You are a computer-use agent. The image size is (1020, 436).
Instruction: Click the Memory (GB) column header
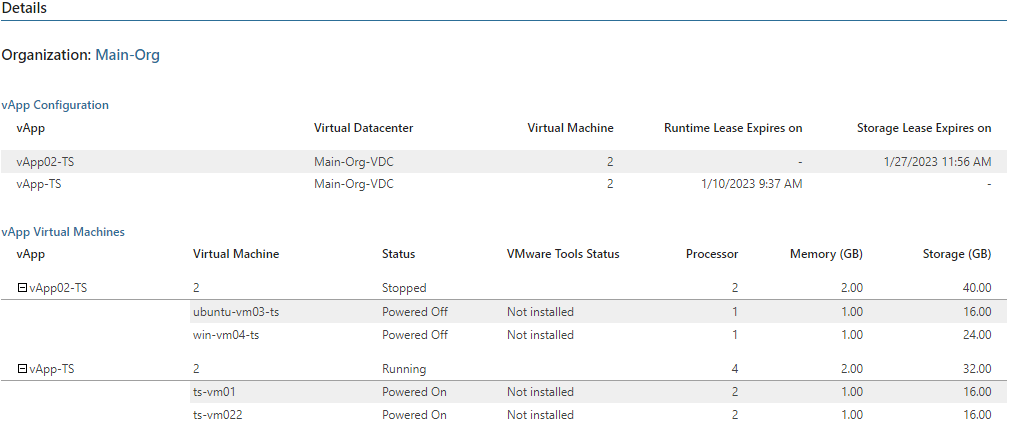(x=826, y=254)
